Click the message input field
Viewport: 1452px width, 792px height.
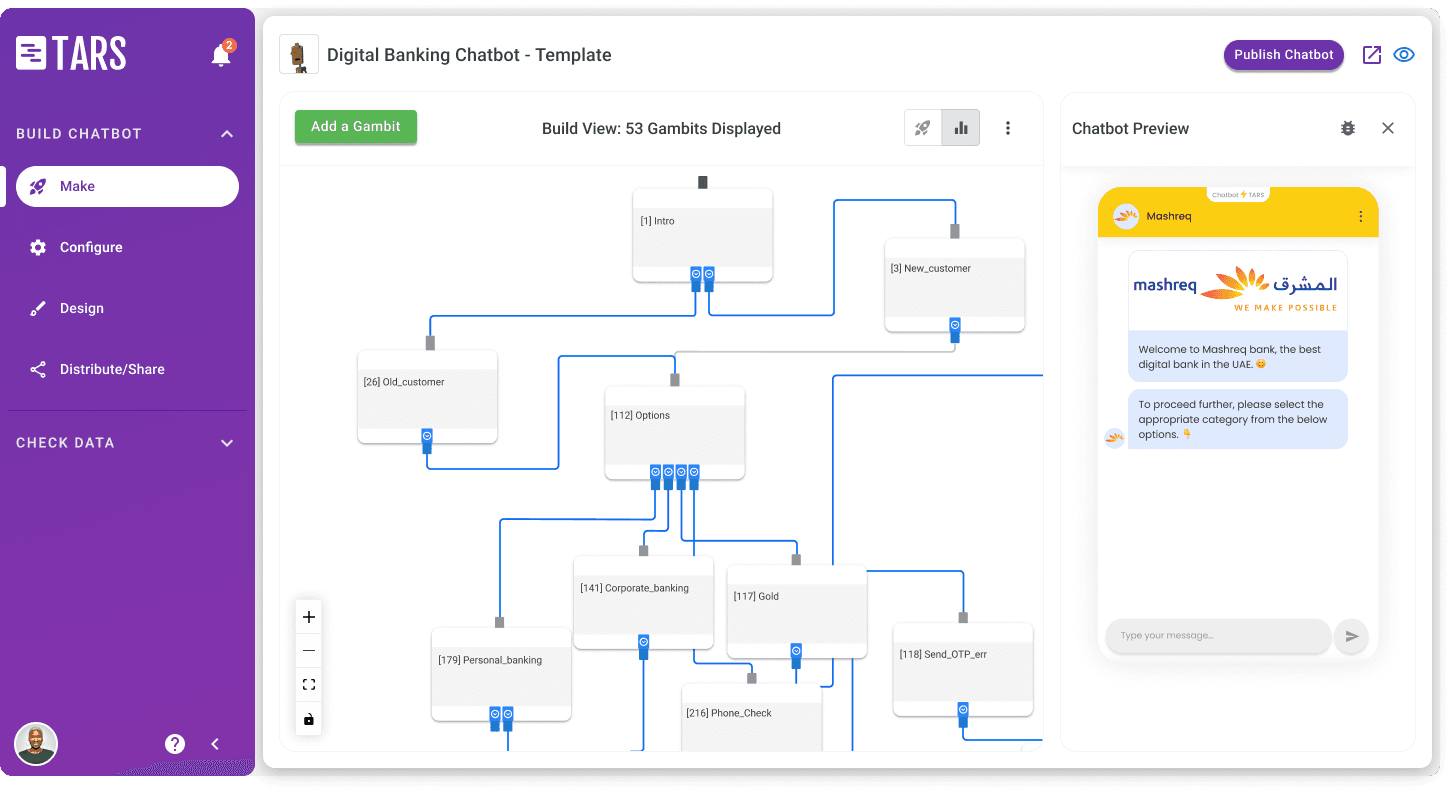point(1218,636)
